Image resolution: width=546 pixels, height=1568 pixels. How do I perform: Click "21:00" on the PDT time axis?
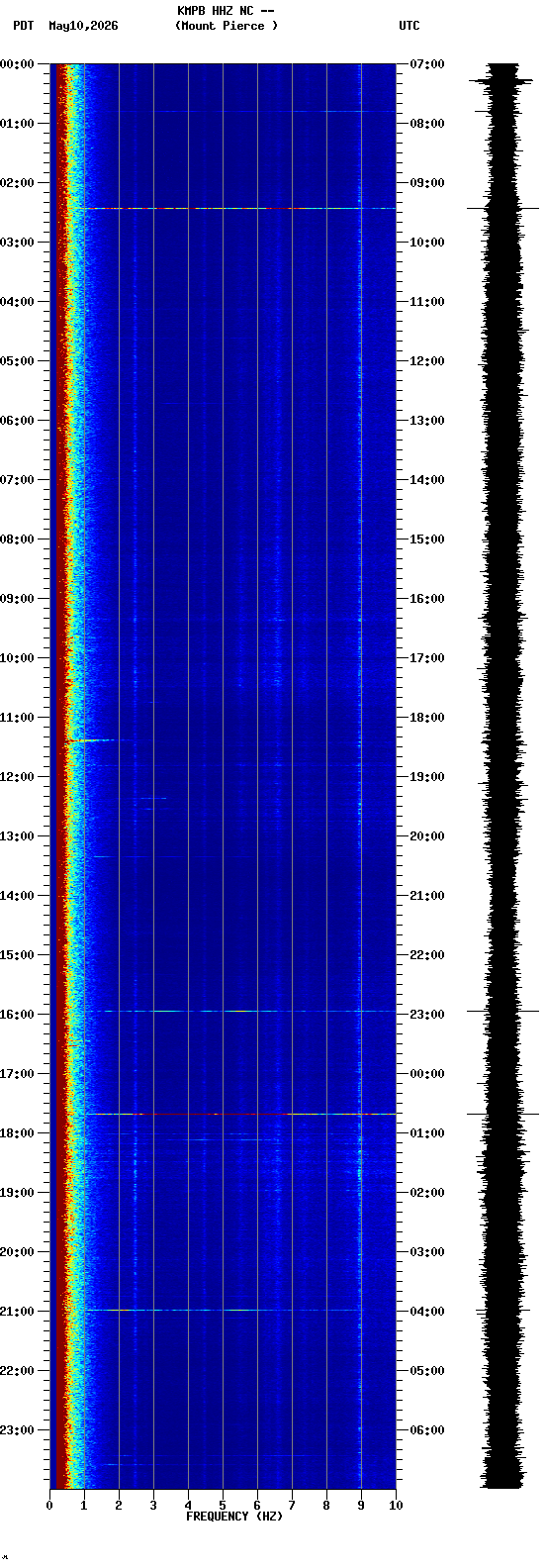(x=18, y=1312)
